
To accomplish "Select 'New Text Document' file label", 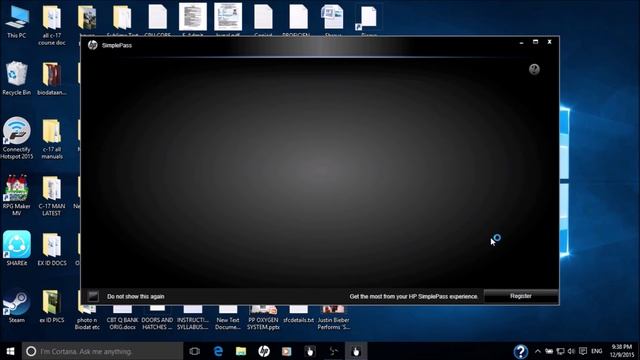I will (228, 323).
